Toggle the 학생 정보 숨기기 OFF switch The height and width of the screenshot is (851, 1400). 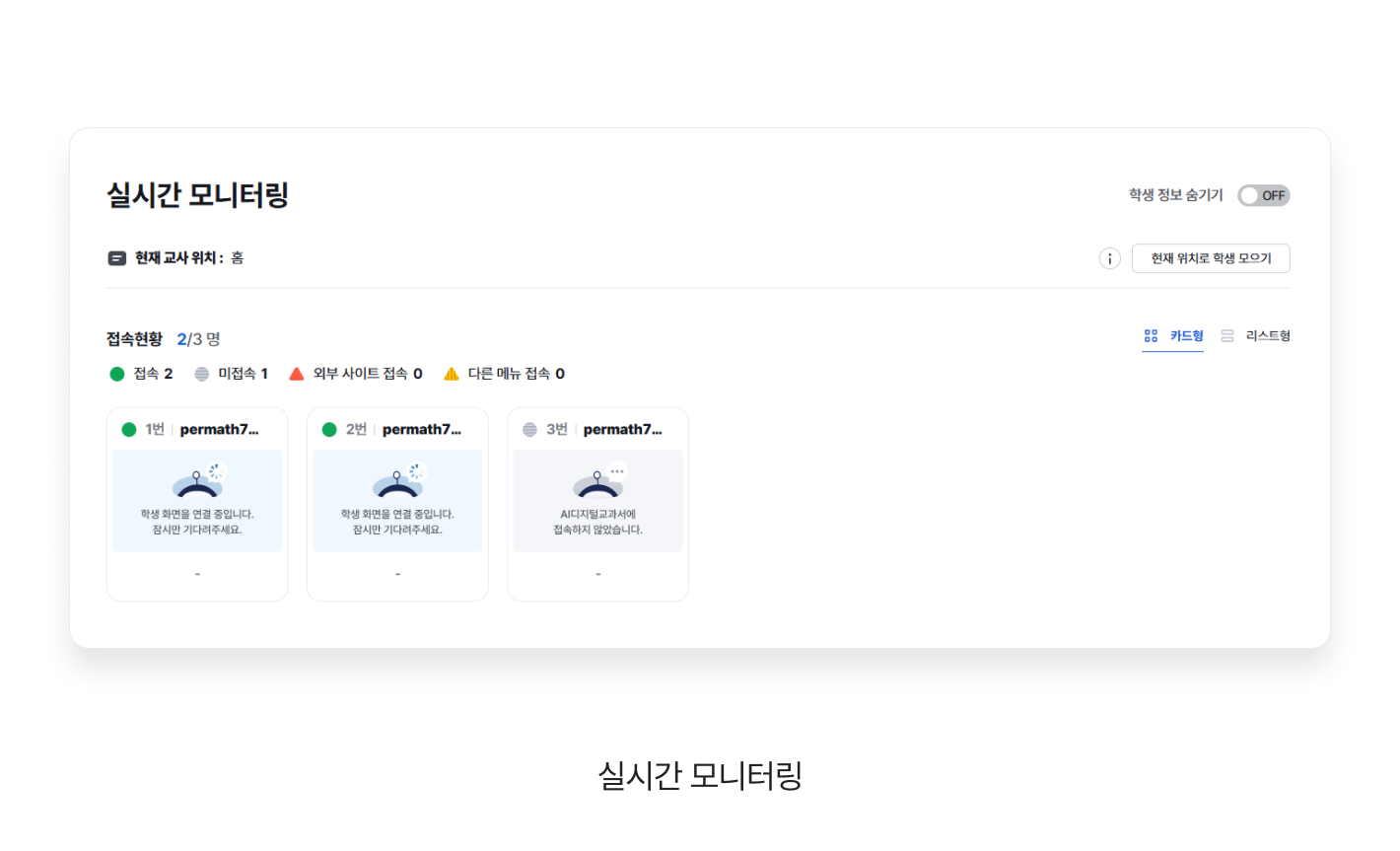tap(1263, 195)
